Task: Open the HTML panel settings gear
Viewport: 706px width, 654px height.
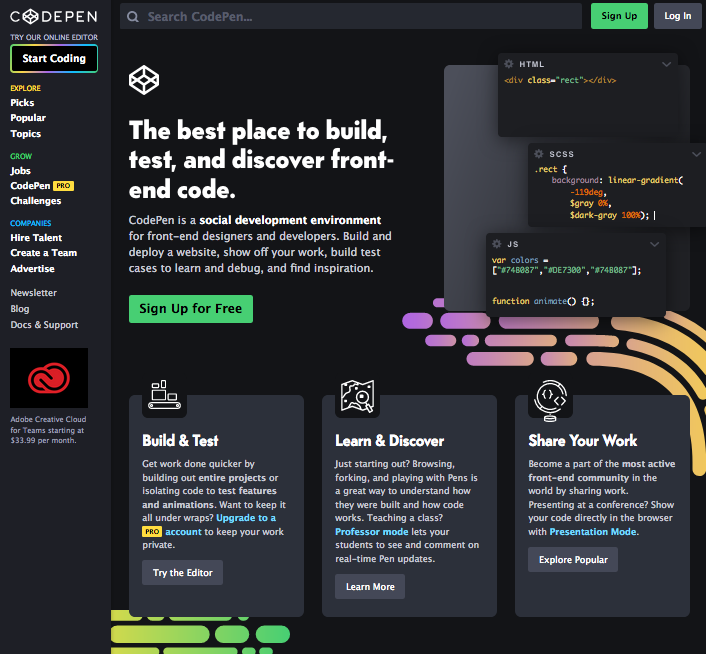Action: pyautogui.click(x=509, y=64)
